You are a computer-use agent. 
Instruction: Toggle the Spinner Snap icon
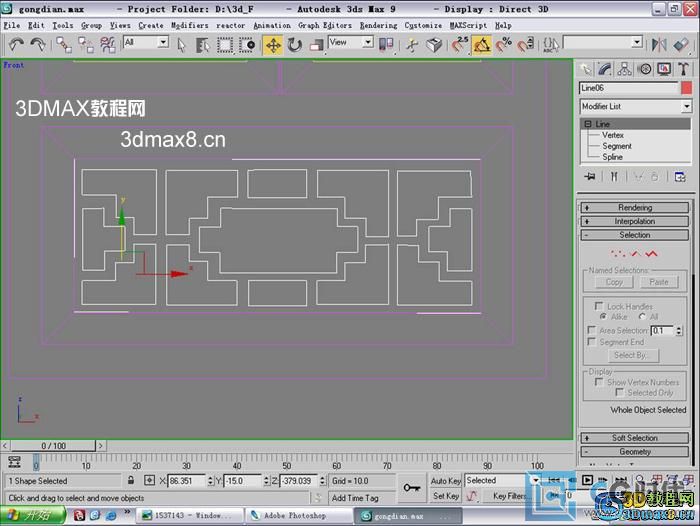[525, 45]
